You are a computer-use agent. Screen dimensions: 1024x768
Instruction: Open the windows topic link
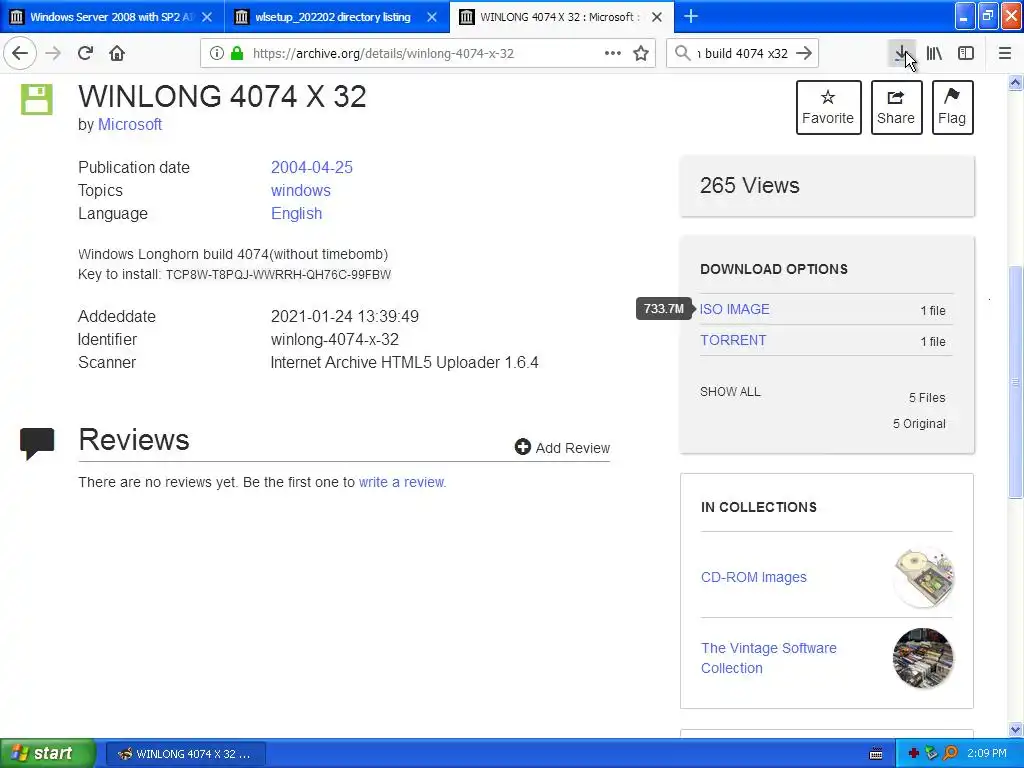300,191
